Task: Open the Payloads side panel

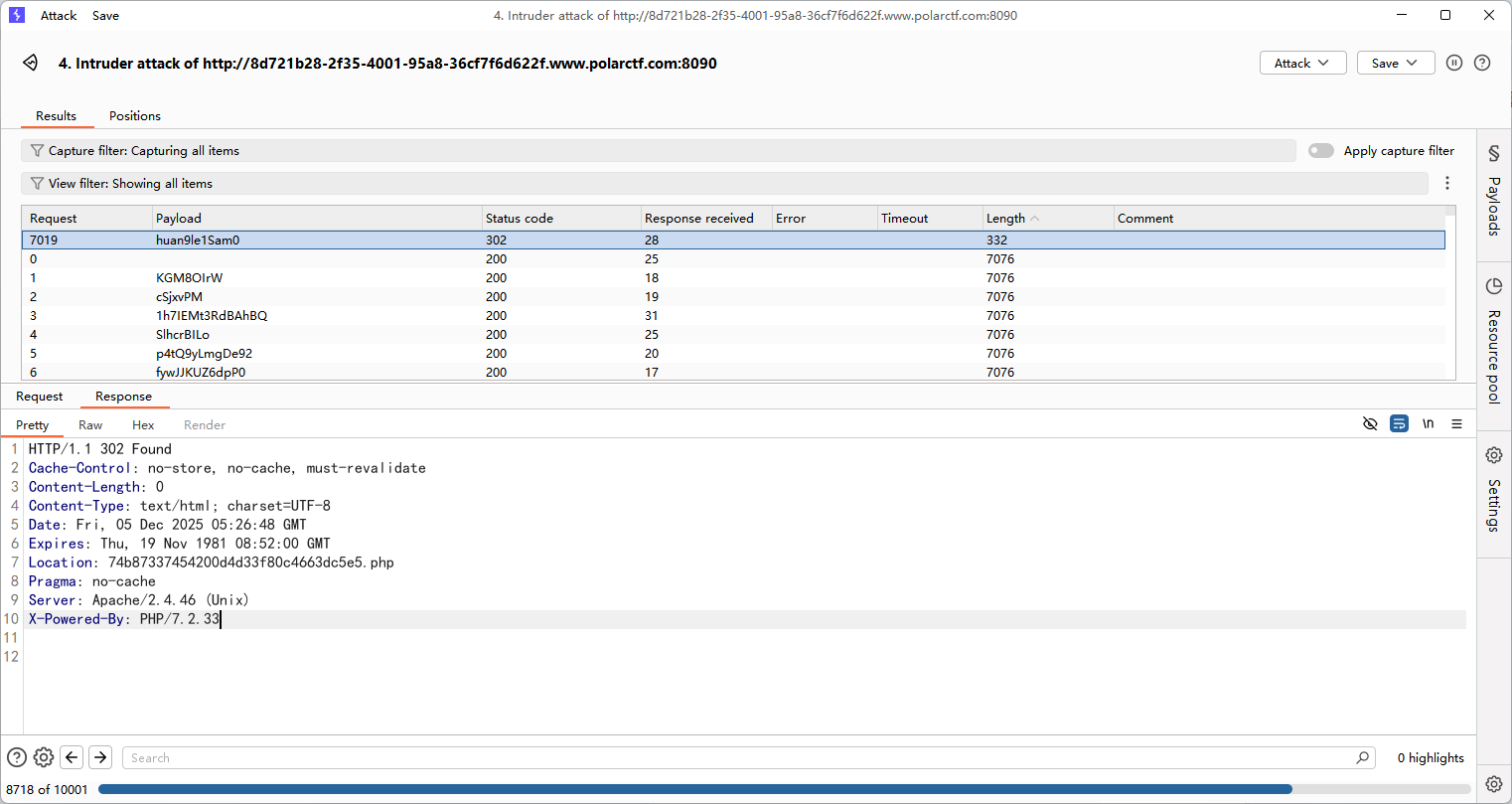Action: pyautogui.click(x=1493, y=193)
